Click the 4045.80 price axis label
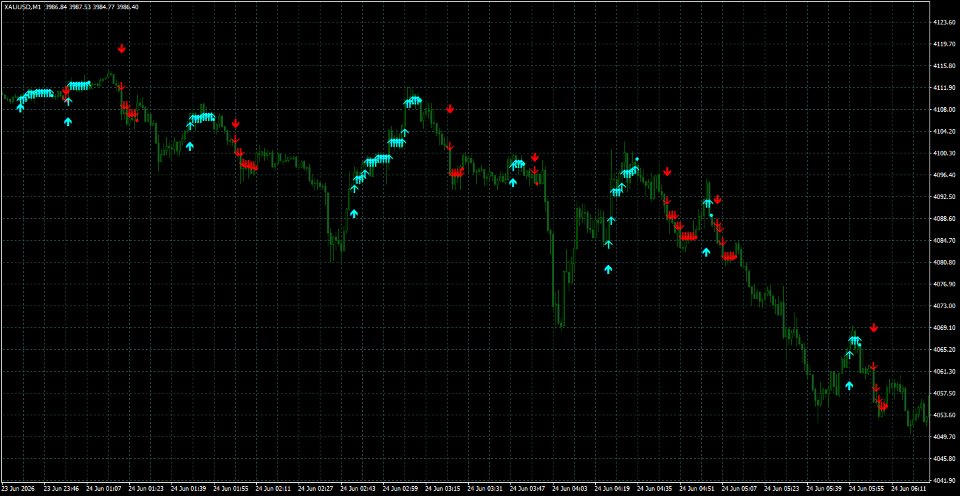960x496 pixels. coord(944,459)
